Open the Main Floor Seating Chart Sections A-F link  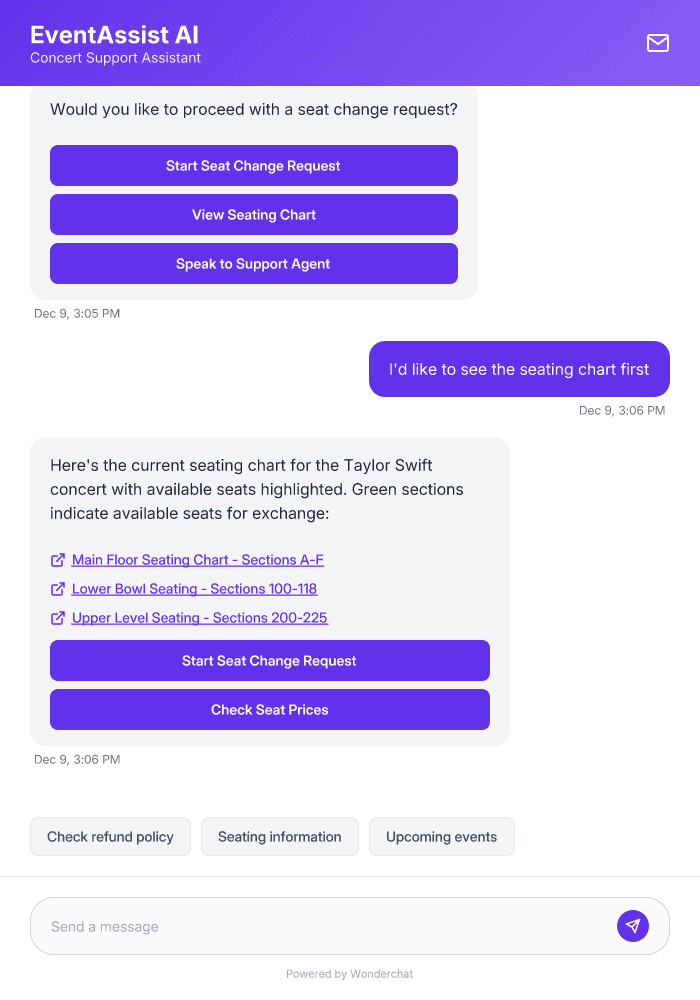[x=197, y=560]
